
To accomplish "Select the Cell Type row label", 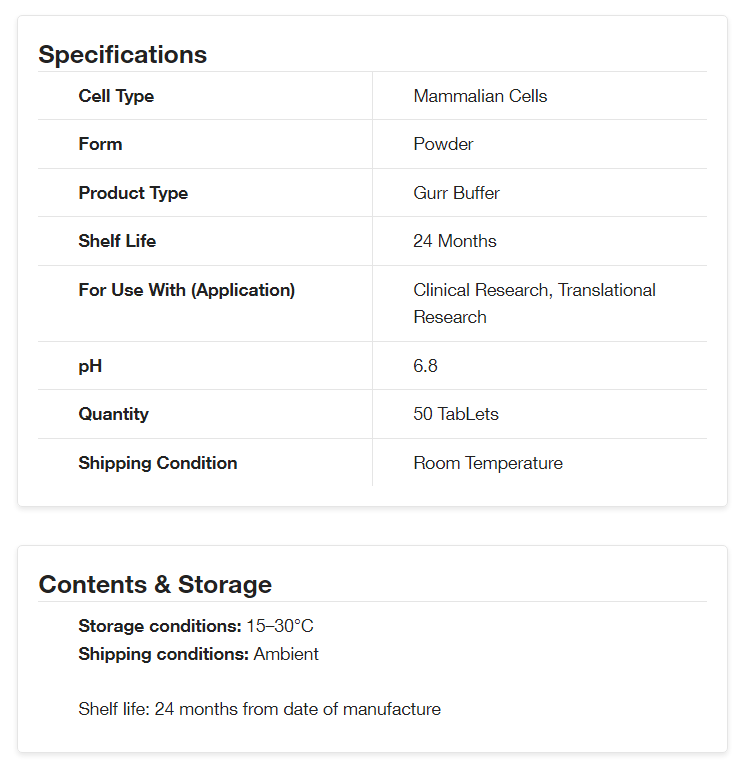I will pyautogui.click(x=116, y=96).
